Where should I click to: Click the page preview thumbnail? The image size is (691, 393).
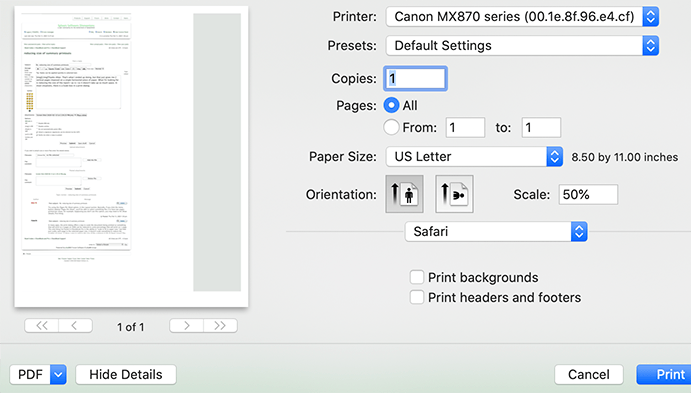pyautogui.click(x=131, y=156)
